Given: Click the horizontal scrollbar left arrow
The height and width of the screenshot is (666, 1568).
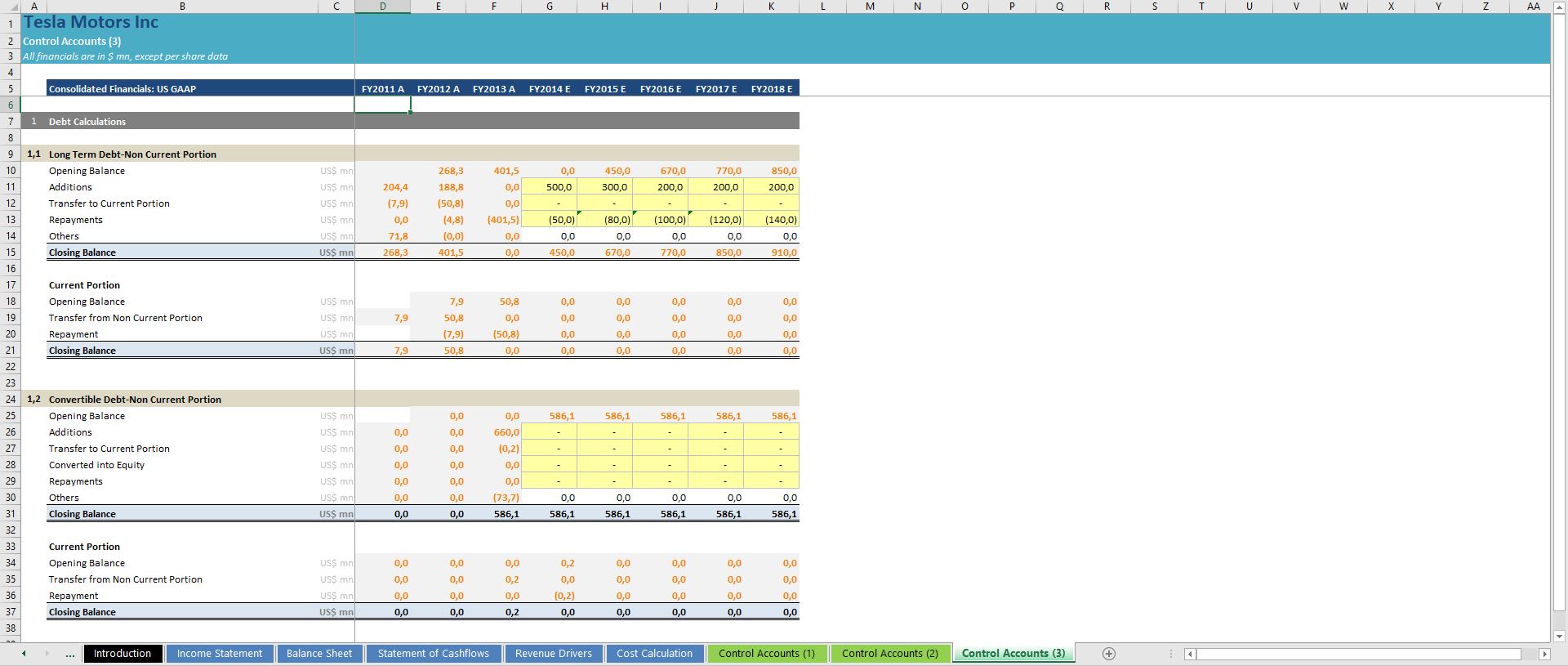Looking at the screenshot, I should coord(1190,654).
